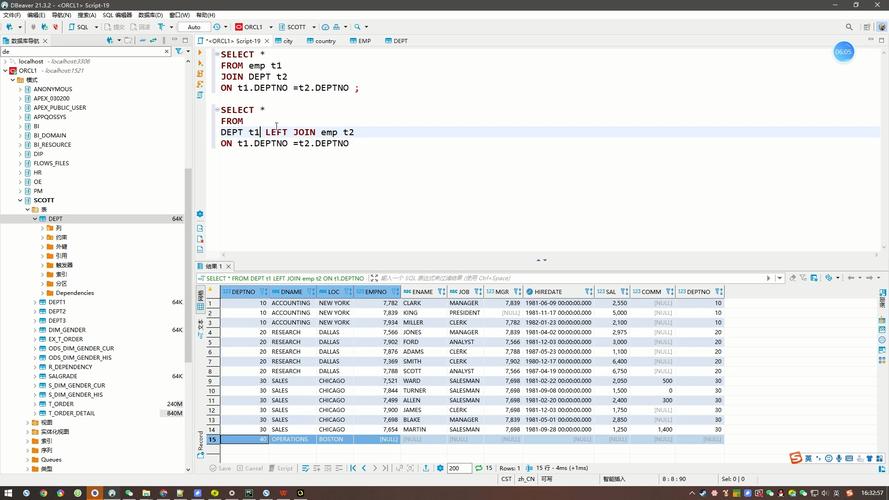Click the clock in system tray
The image size is (889, 500).
[x=872, y=493]
